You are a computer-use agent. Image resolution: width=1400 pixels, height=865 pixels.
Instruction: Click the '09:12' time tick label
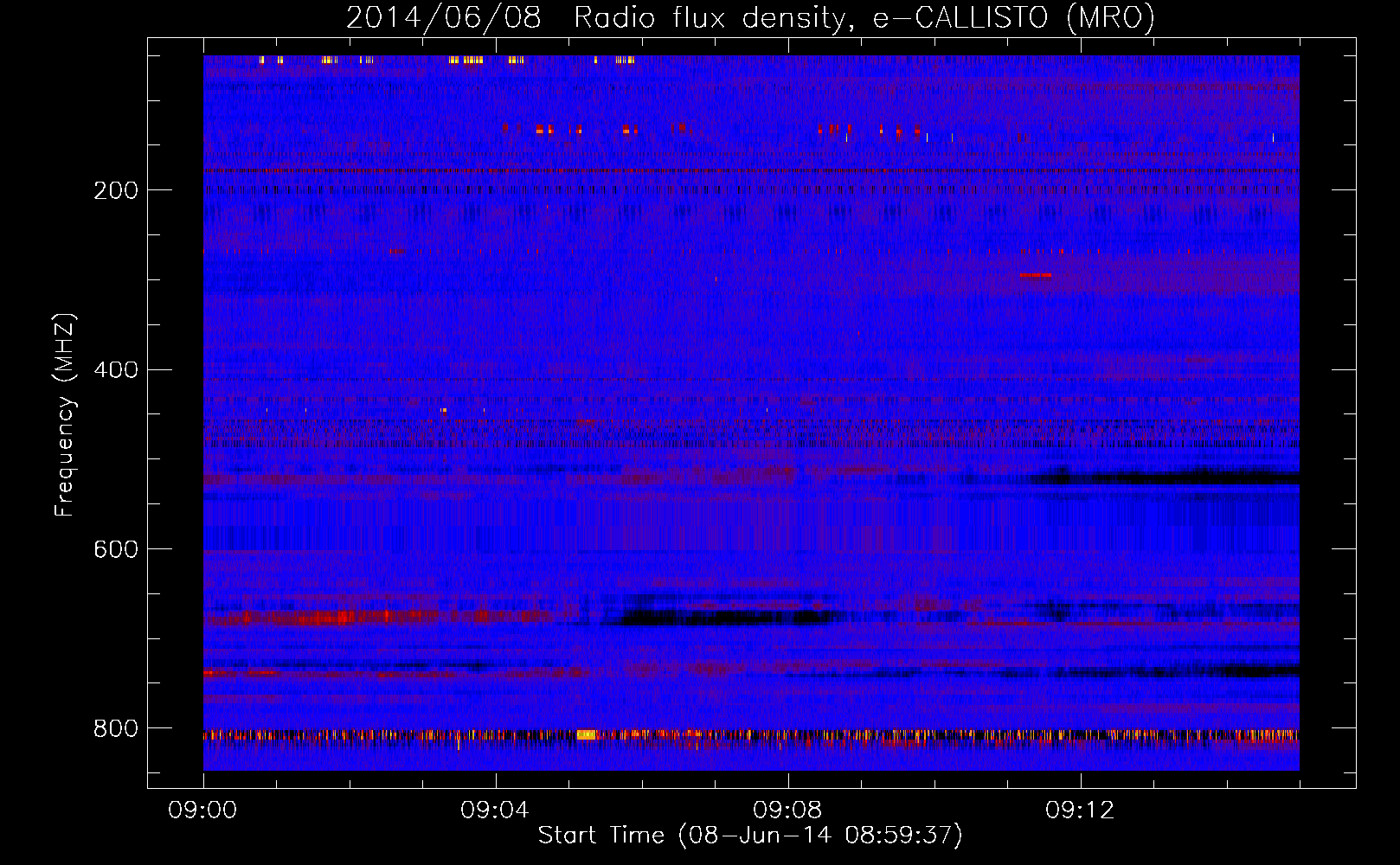click(x=1081, y=811)
